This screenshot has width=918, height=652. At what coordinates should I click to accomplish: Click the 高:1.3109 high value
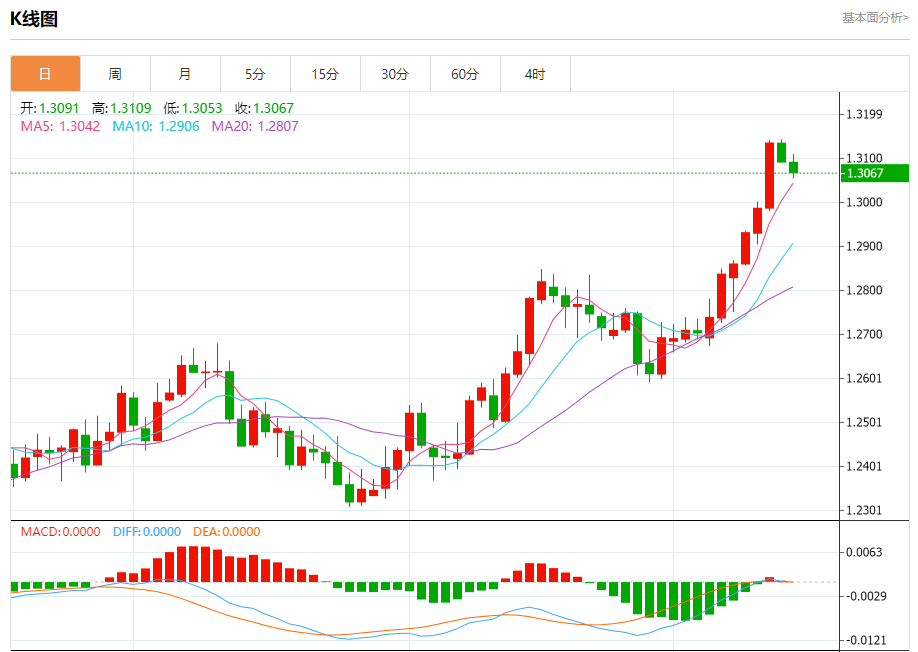[122, 108]
